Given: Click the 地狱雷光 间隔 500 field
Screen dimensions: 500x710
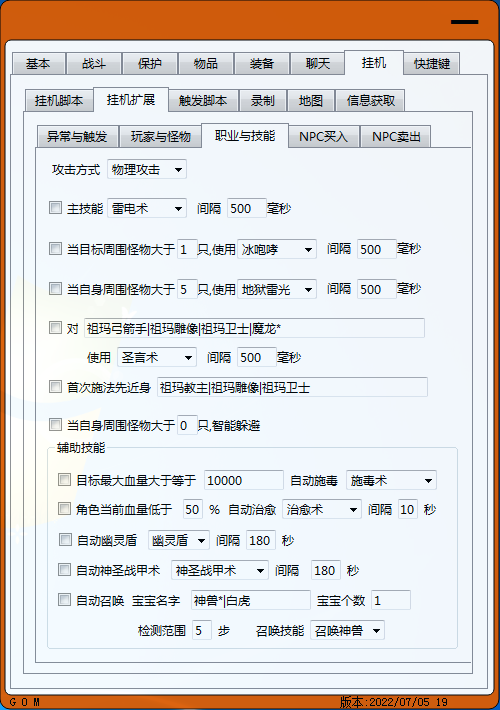Looking at the screenshot, I should tap(377, 289).
